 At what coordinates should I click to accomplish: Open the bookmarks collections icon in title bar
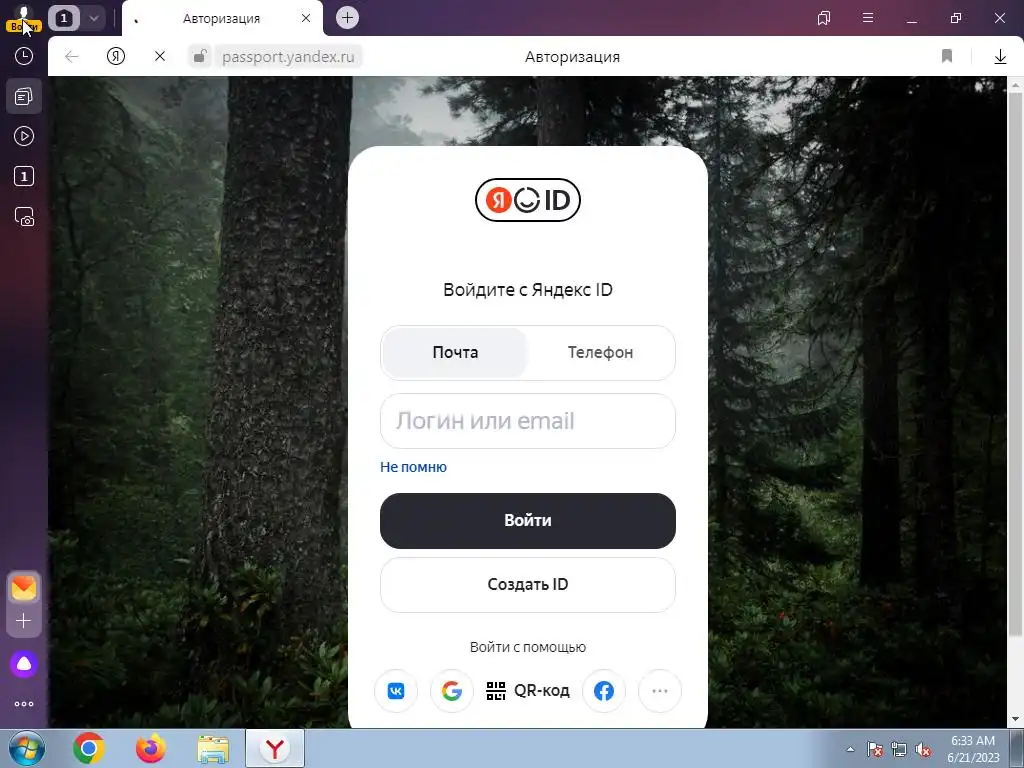(x=824, y=18)
